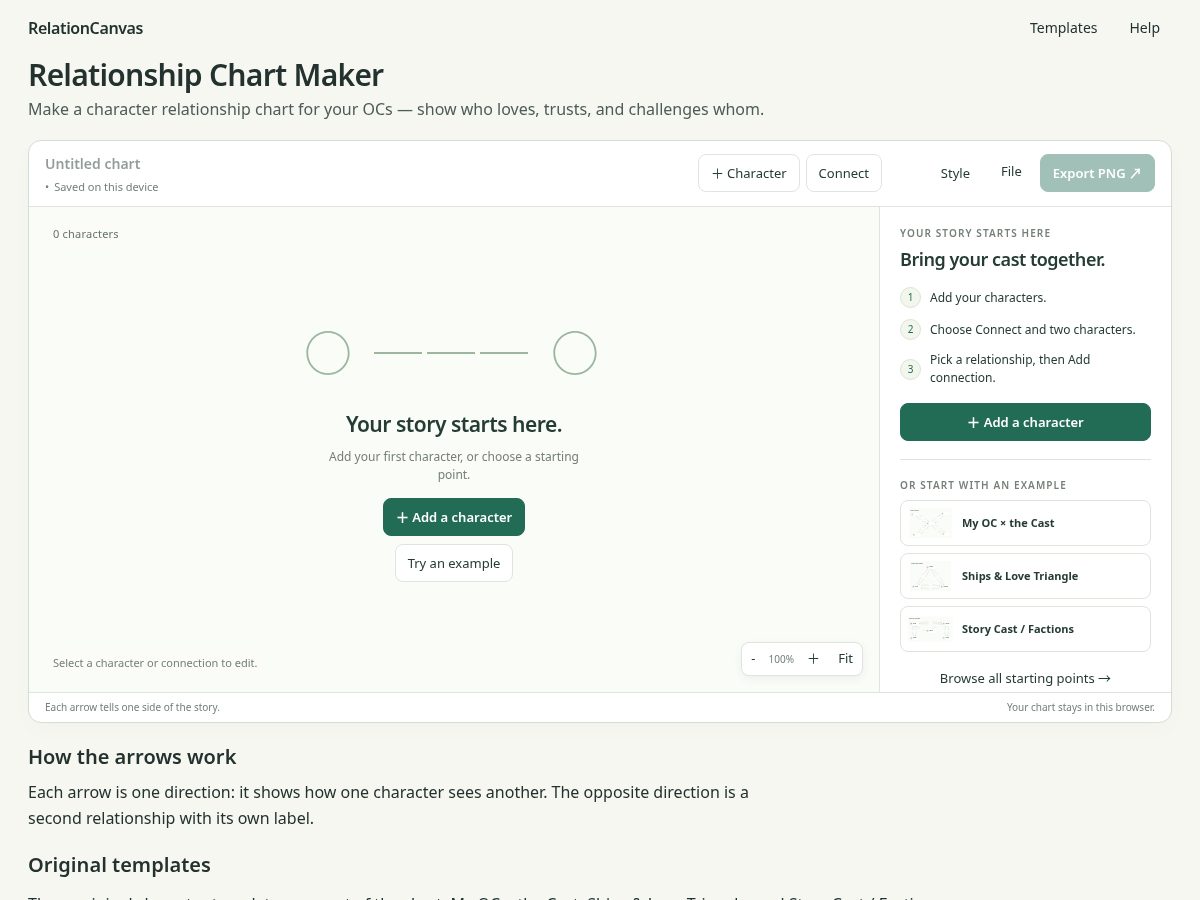Click the step 1 number badge
Screen dimensions: 1200x900
pyautogui.click(x=910, y=297)
